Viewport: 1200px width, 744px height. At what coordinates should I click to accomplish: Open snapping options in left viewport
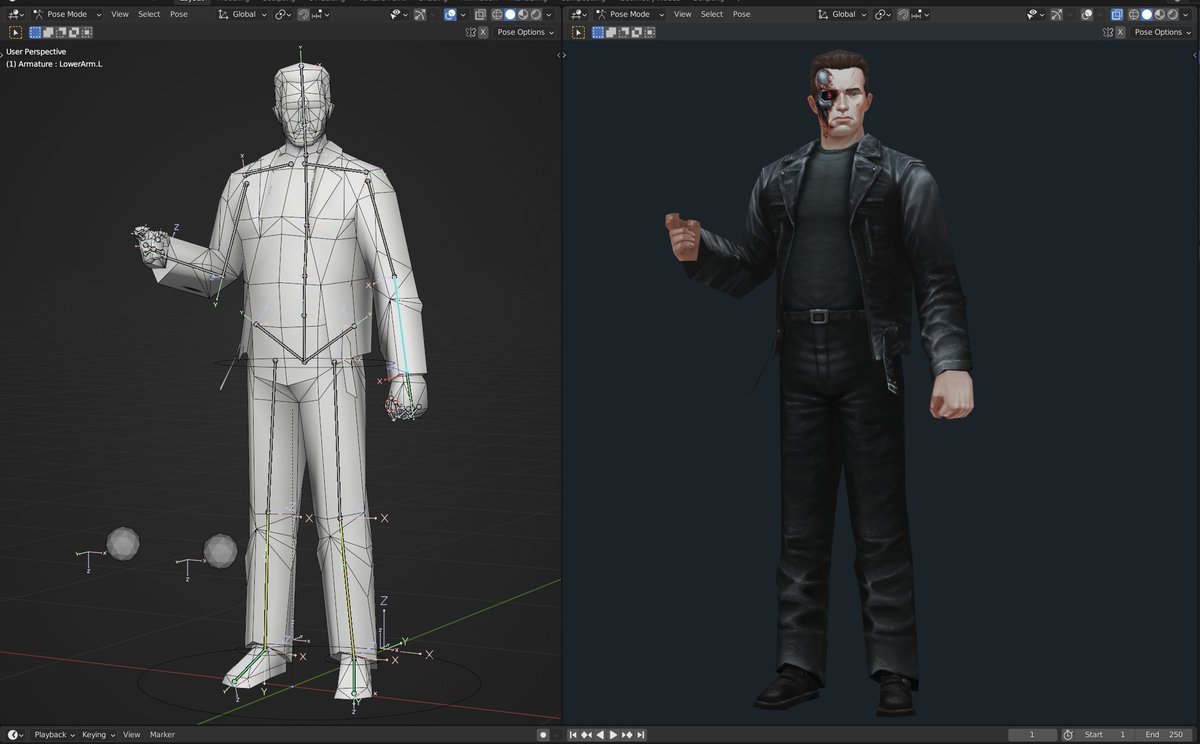tap(321, 14)
